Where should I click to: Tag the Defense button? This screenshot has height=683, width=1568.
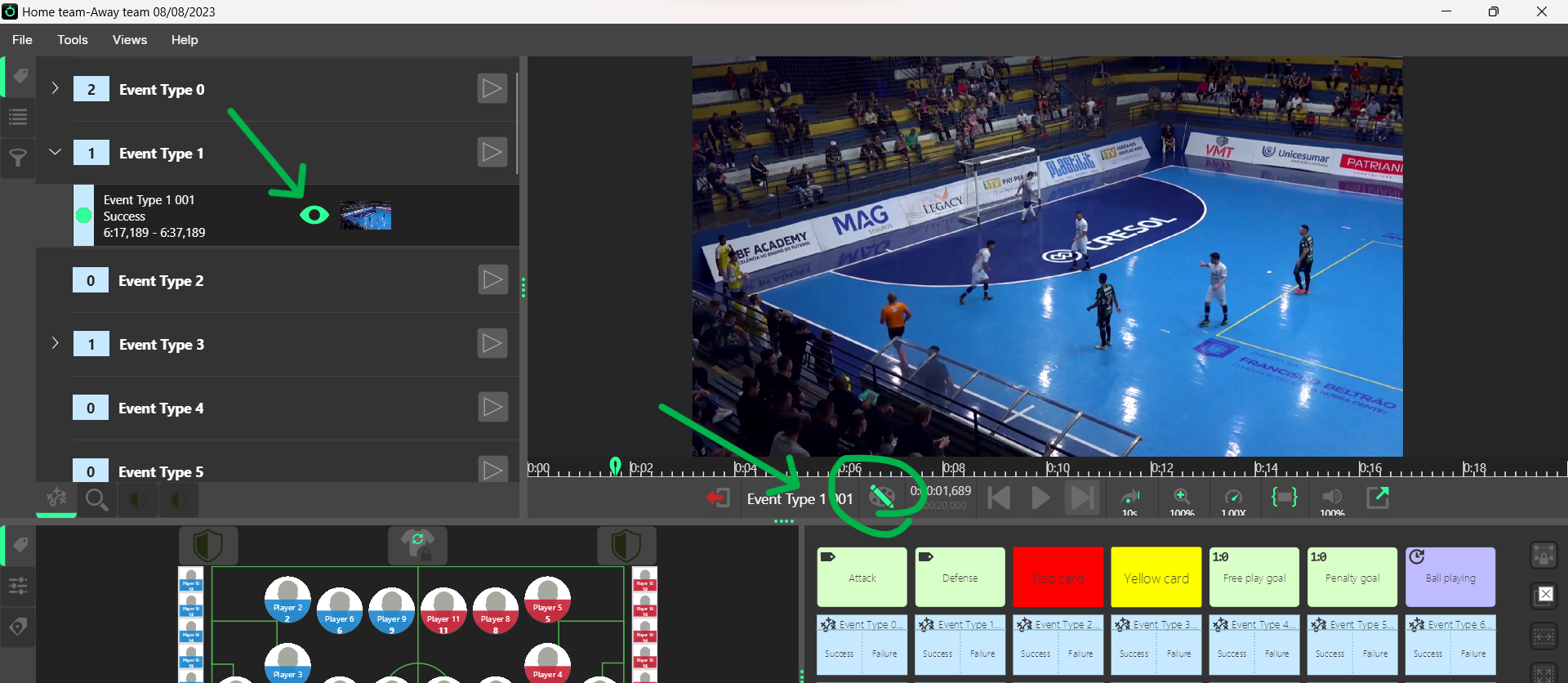[960, 577]
